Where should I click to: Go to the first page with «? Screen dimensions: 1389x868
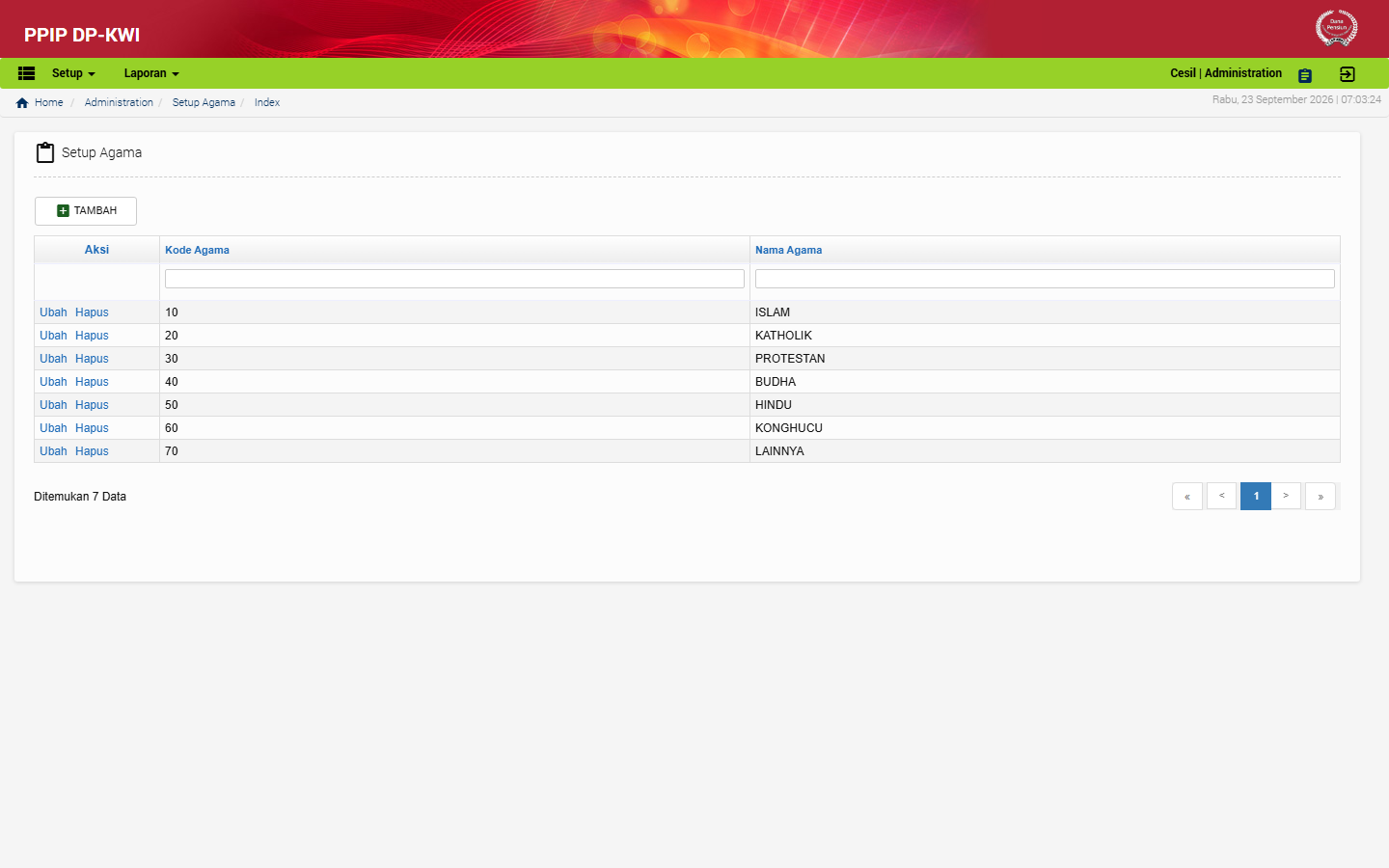click(x=1187, y=496)
